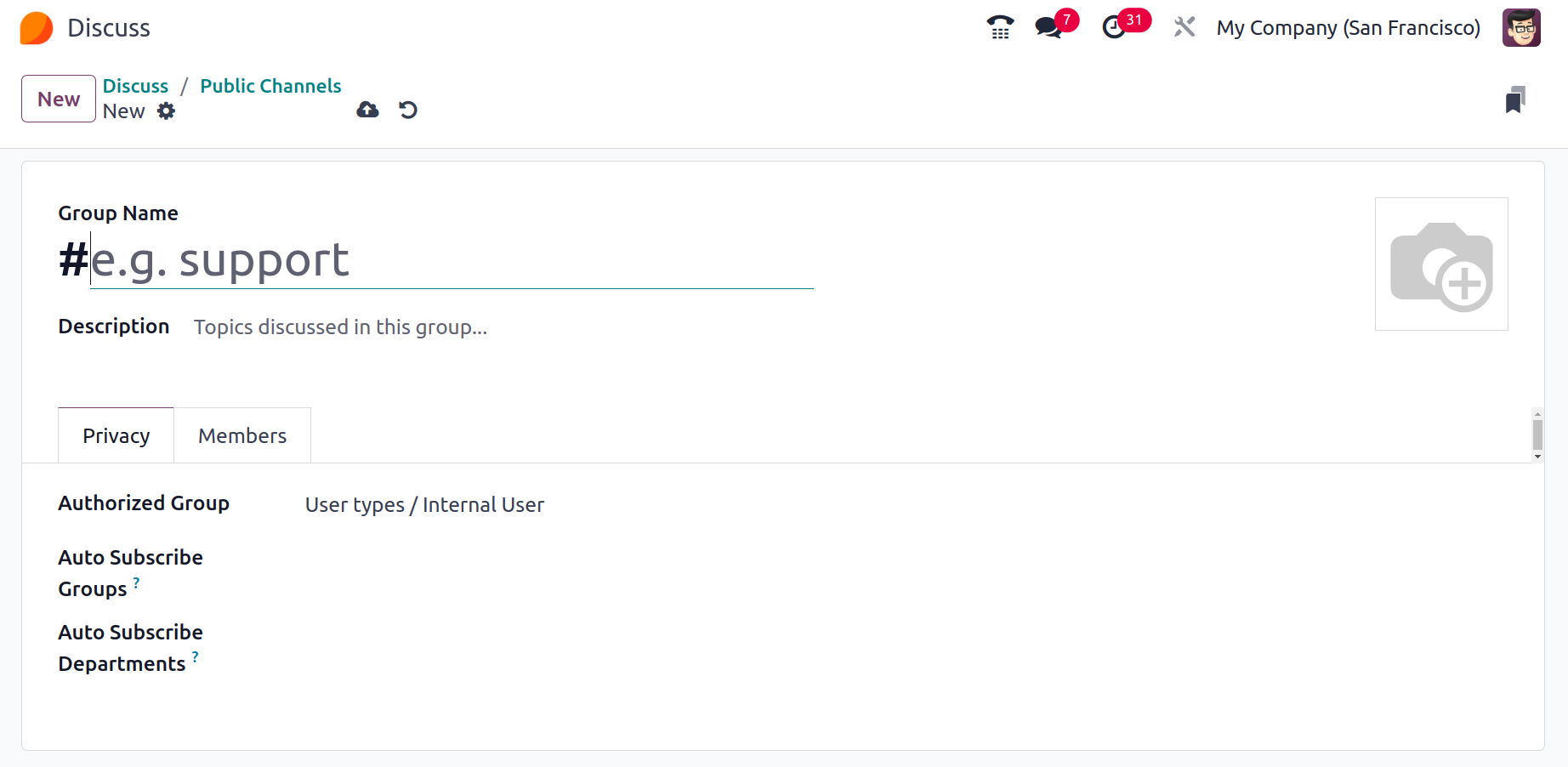Save record manually with cloud upload icon

pos(367,110)
